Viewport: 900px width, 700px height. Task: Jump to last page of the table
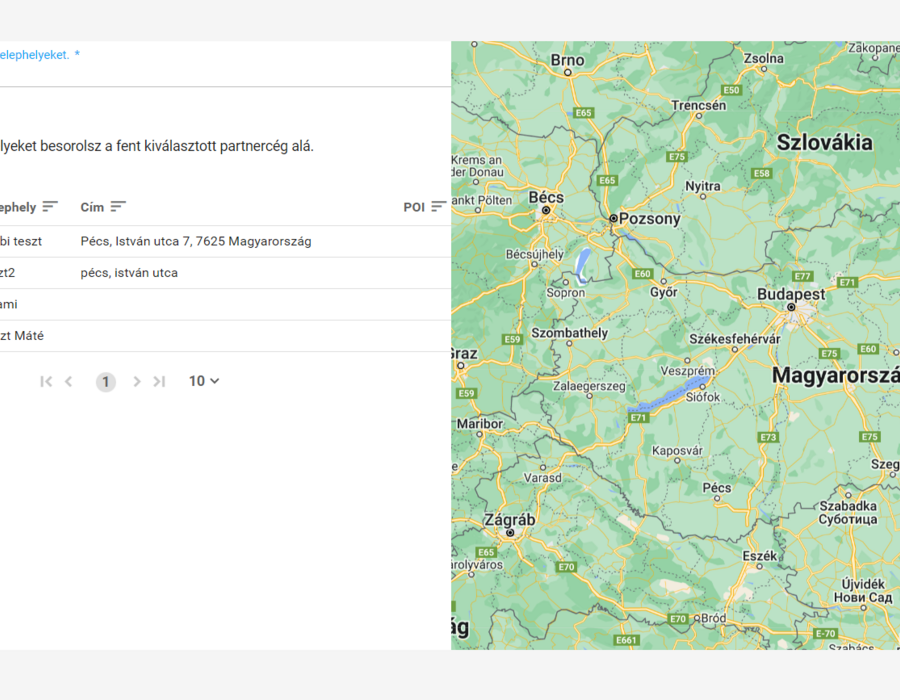click(159, 382)
